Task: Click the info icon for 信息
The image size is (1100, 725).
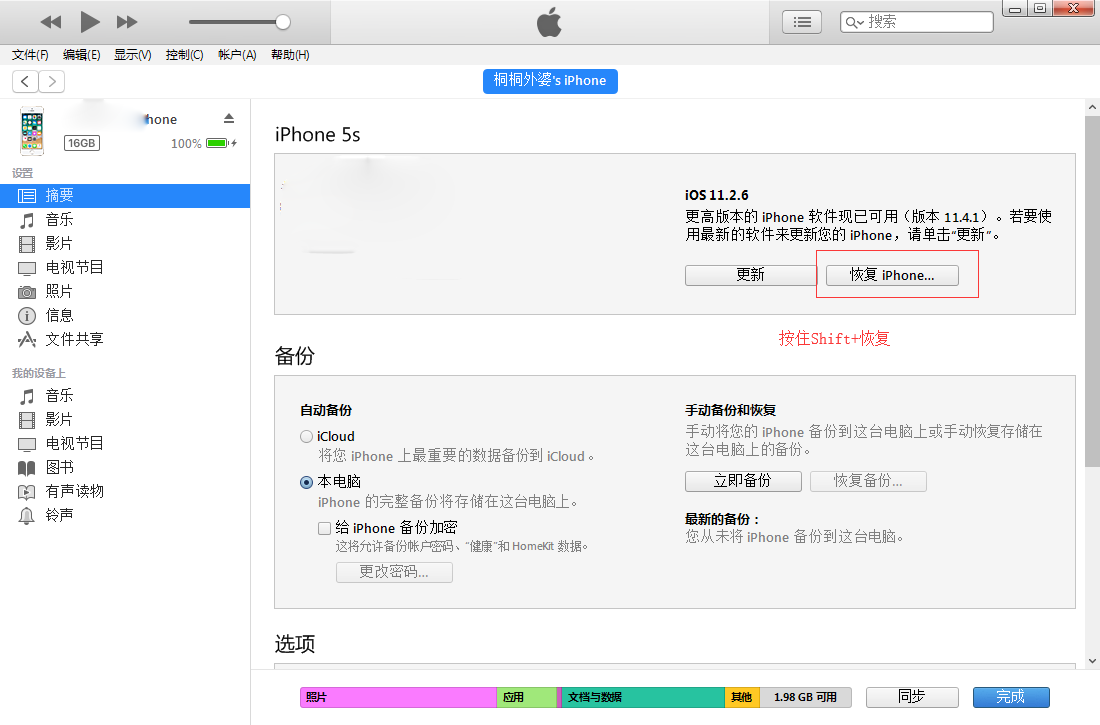Action: tap(27, 316)
